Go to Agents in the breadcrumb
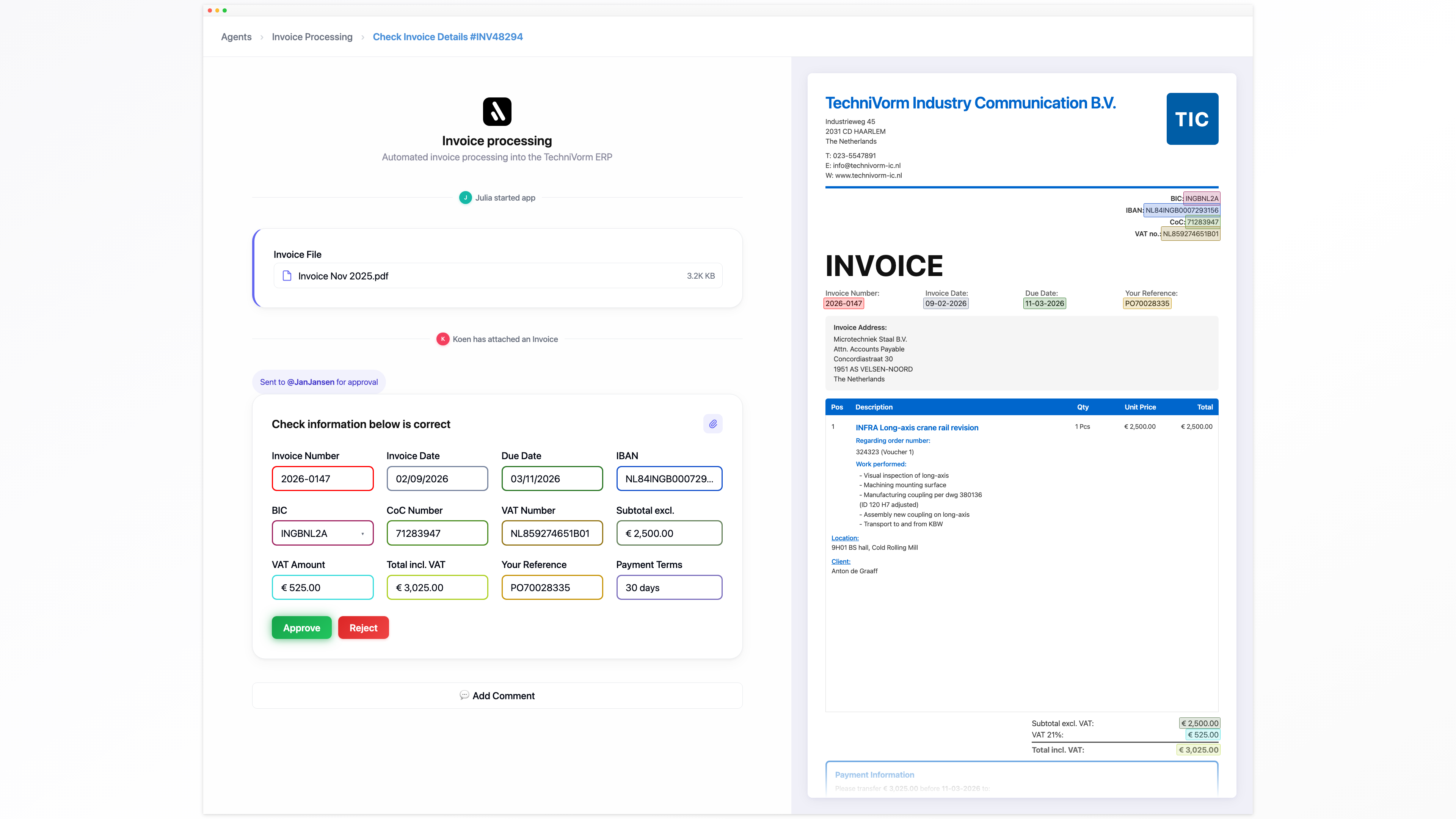 pyautogui.click(x=236, y=37)
